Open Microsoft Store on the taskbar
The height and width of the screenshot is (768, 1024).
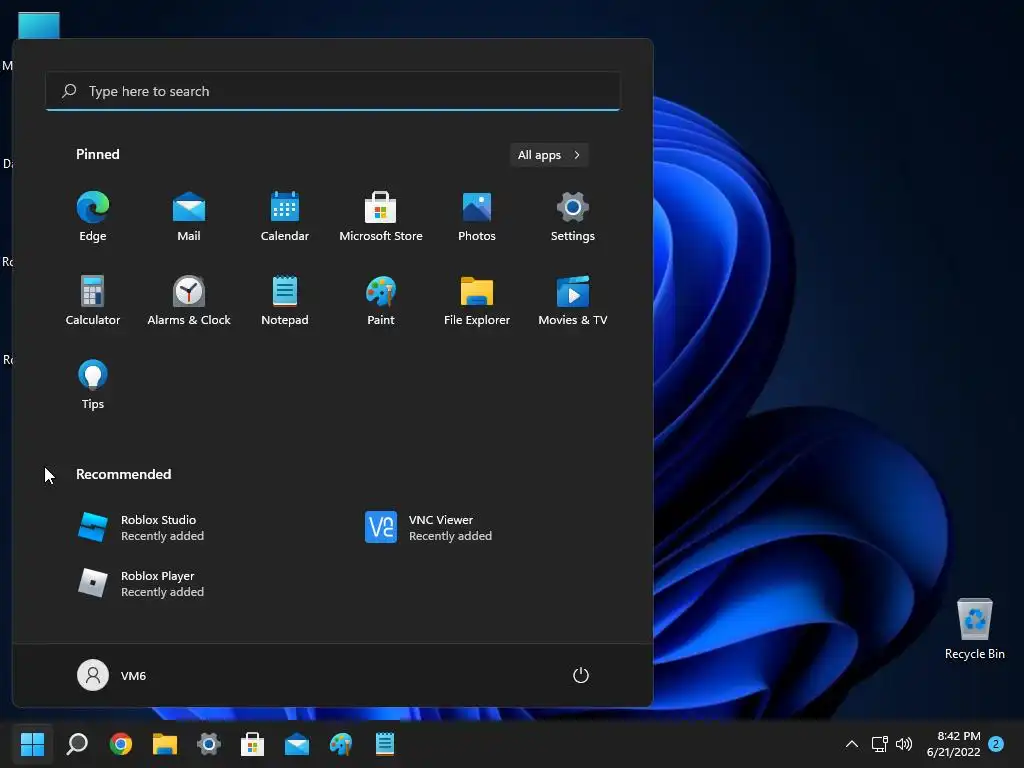[x=253, y=743]
